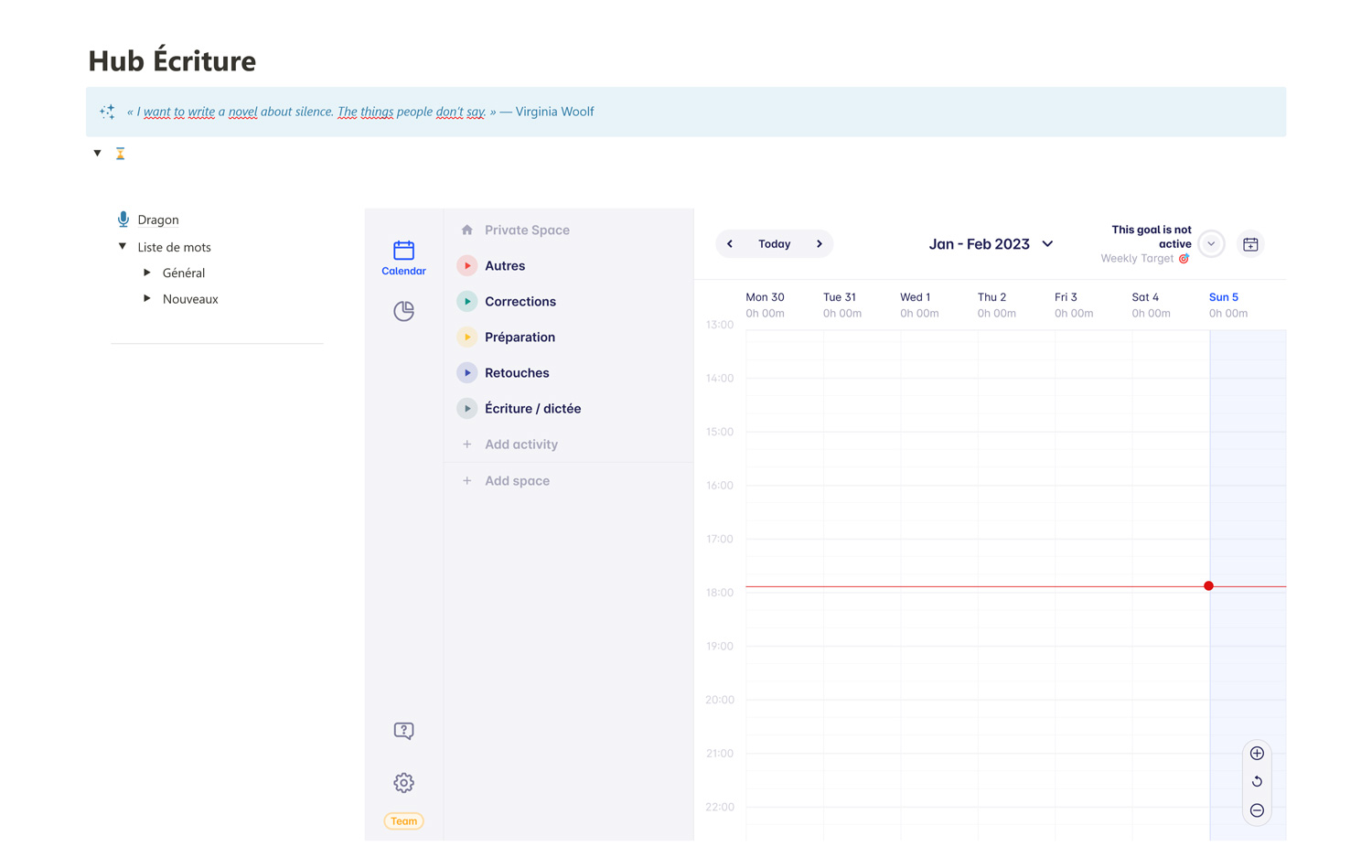Viewport: 1372px width, 868px height.
Task: Select the Sat 4 column header
Action: (x=1145, y=297)
